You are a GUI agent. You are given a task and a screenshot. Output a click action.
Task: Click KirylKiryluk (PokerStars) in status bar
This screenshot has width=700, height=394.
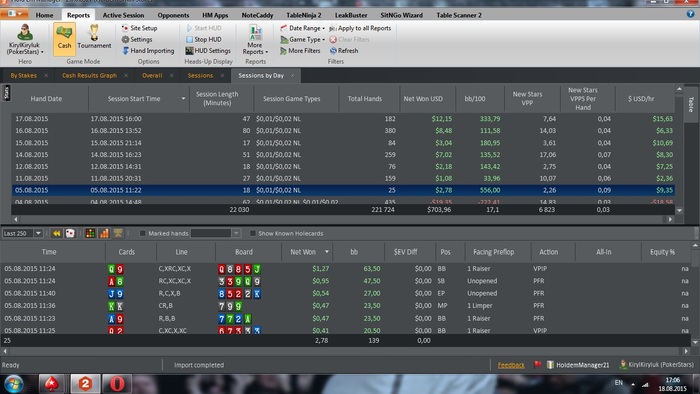[x=657, y=365]
